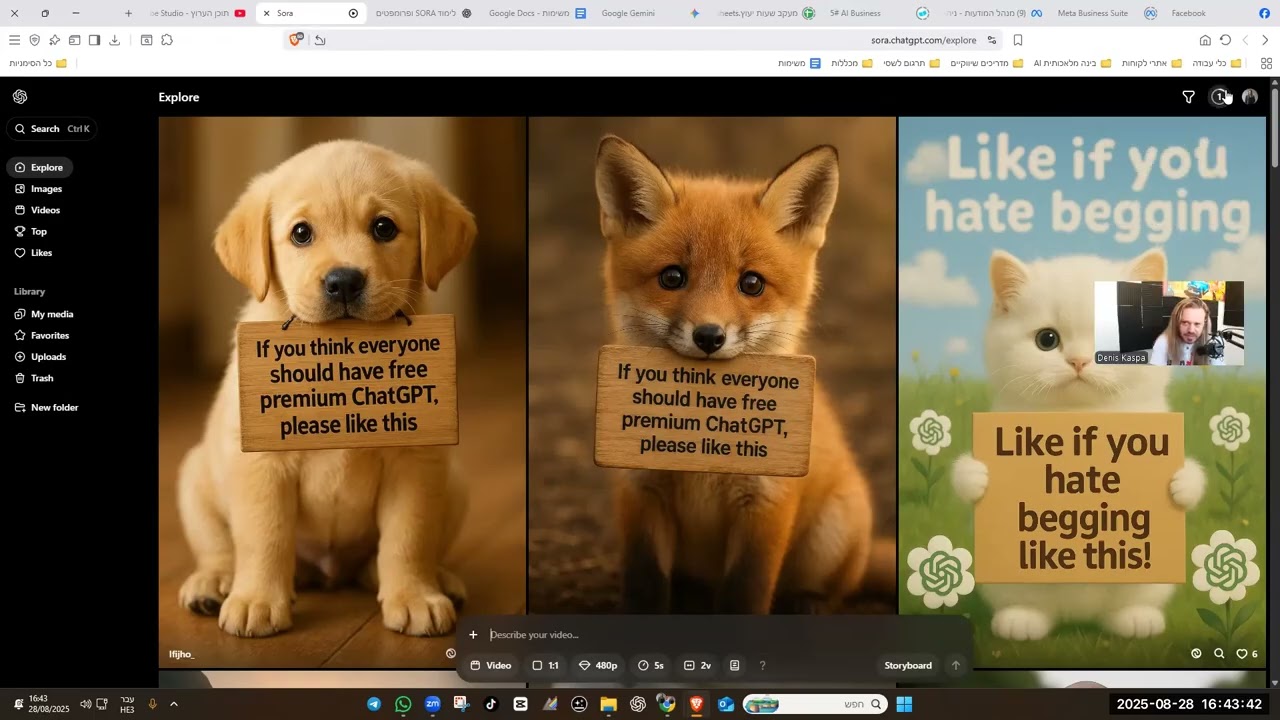The height and width of the screenshot is (720, 1280).
Task: Open the Trash in library
Action: (x=35, y=378)
